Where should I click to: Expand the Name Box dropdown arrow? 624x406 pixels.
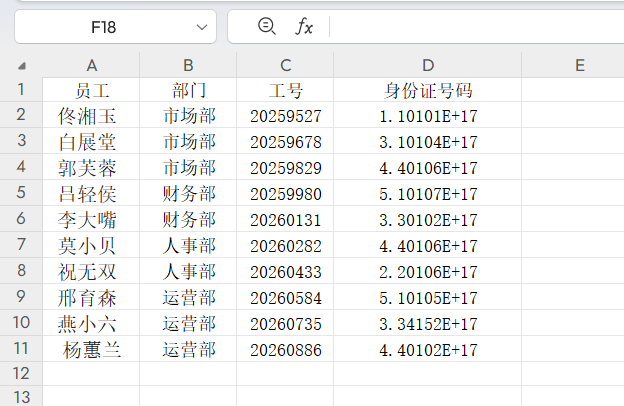203,27
